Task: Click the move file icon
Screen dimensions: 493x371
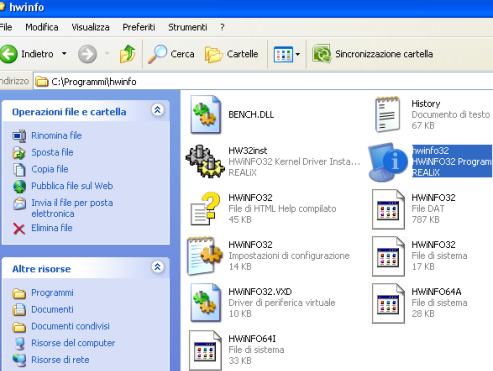Action: tap(19, 153)
